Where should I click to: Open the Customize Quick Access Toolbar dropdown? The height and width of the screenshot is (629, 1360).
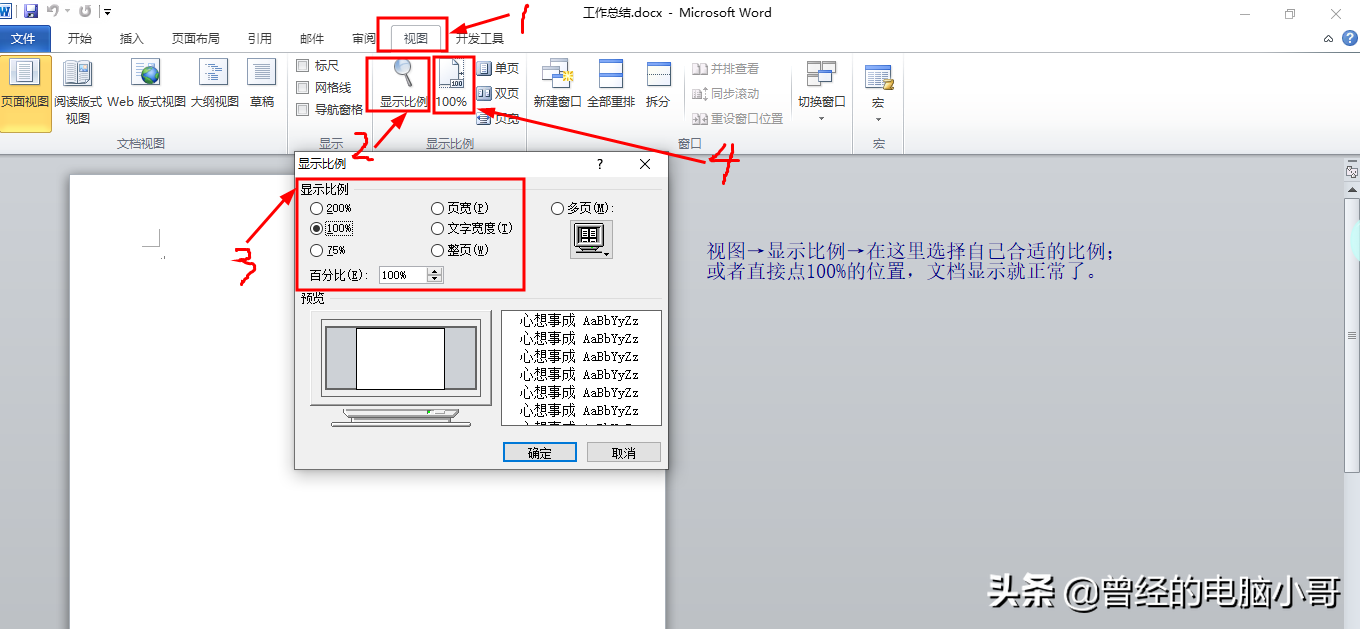pyautogui.click(x=107, y=13)
